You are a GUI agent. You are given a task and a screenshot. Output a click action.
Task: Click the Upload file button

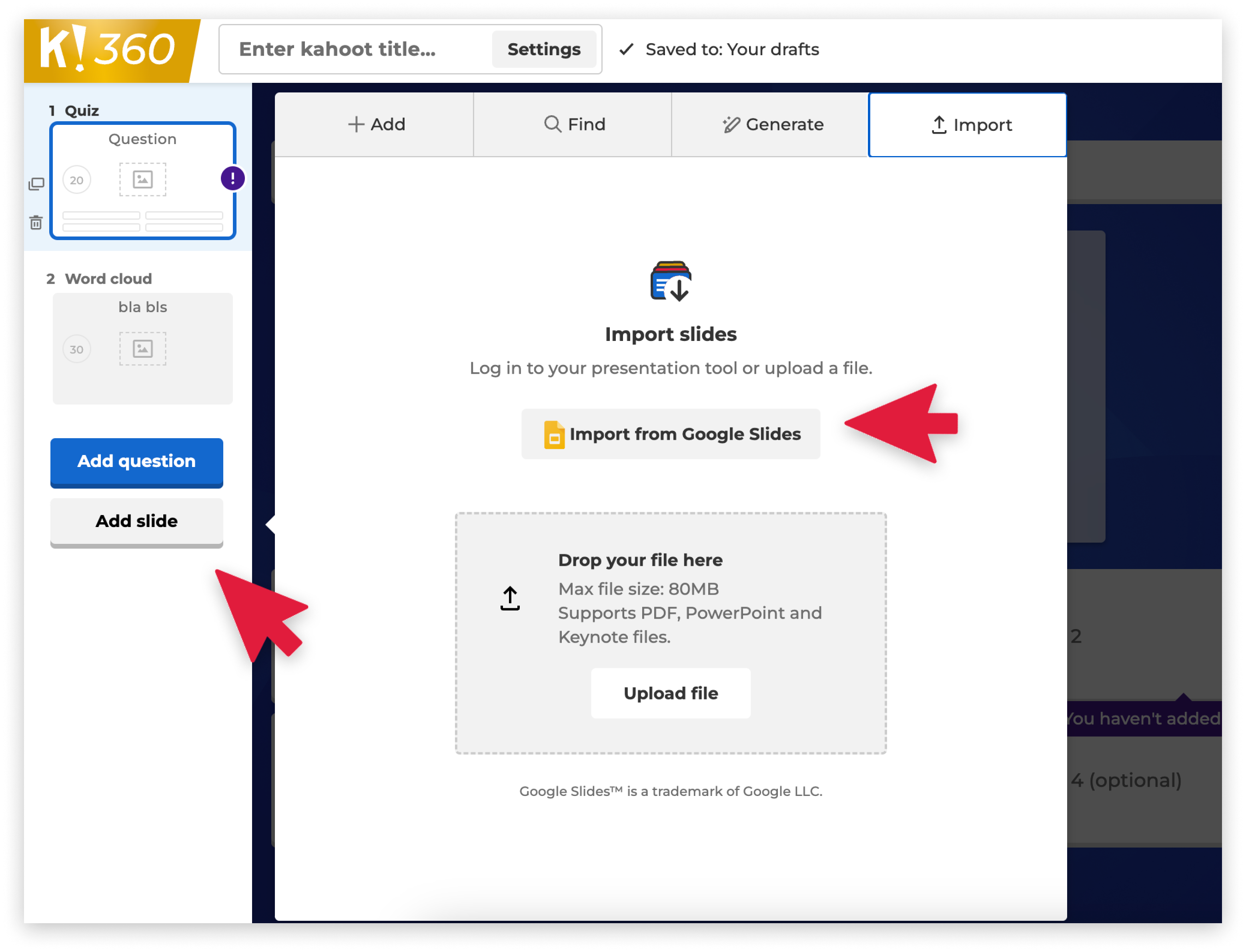[670, 693]
